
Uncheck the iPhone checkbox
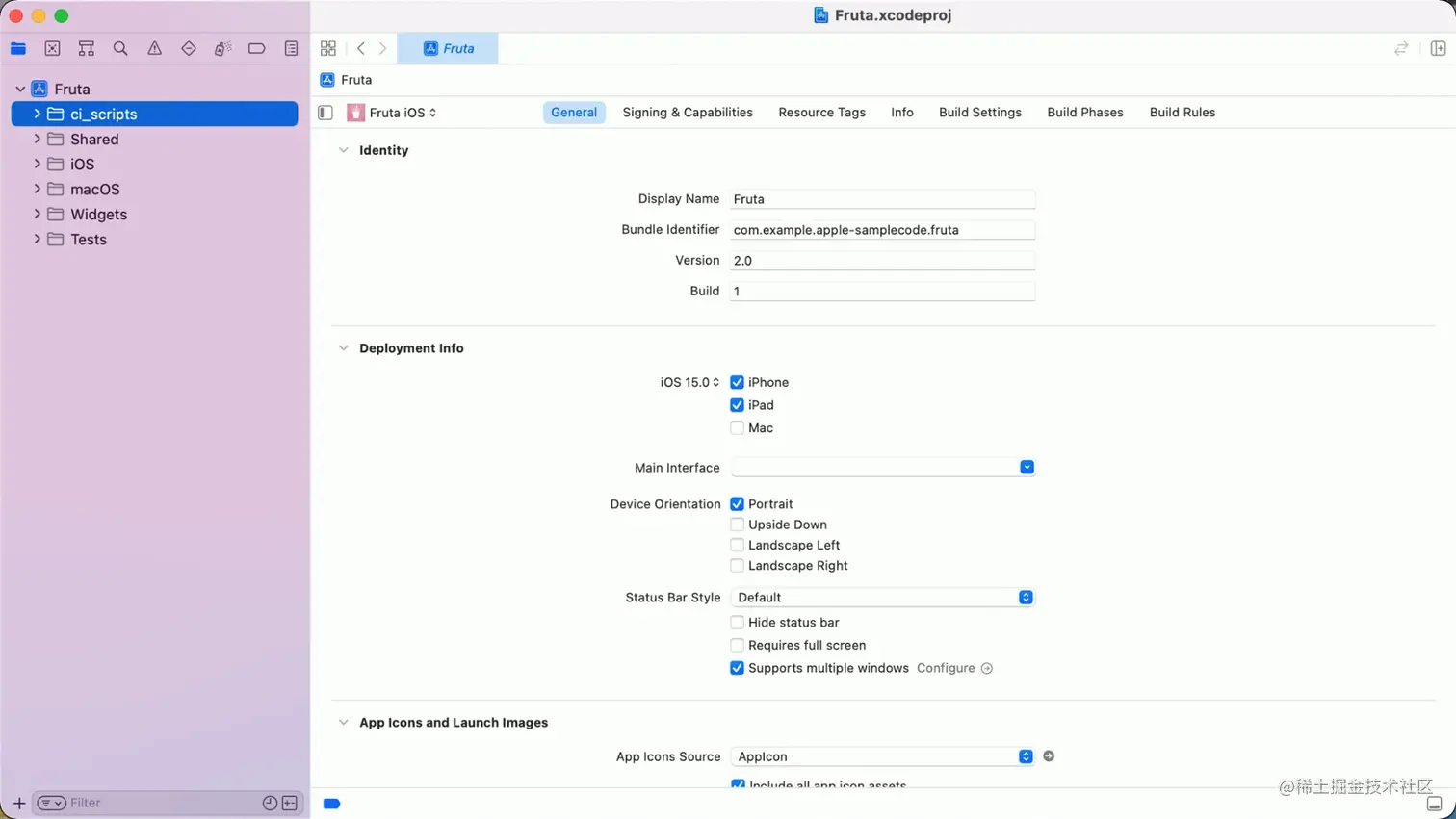click(x=737, y=382)
